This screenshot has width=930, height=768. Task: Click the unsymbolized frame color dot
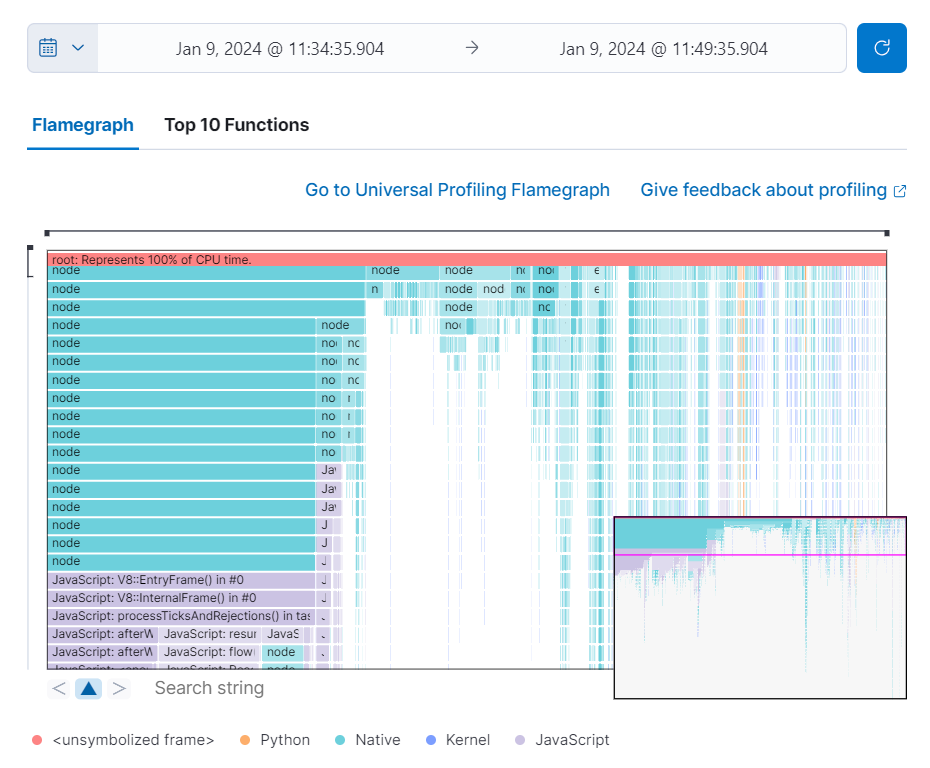point(38,740)
